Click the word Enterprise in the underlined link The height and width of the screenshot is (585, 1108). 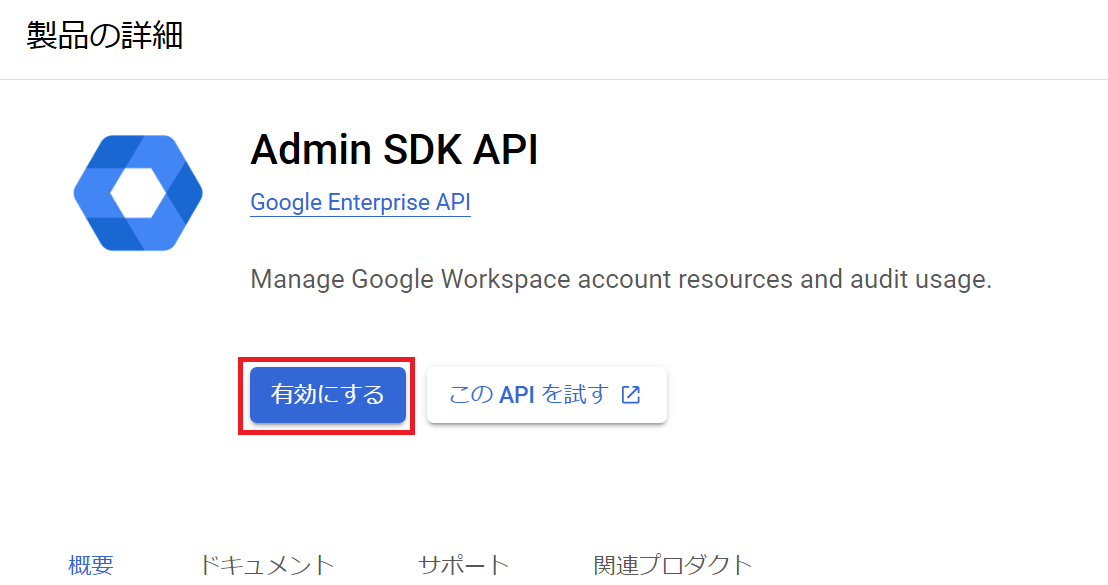tap(378, 202)
